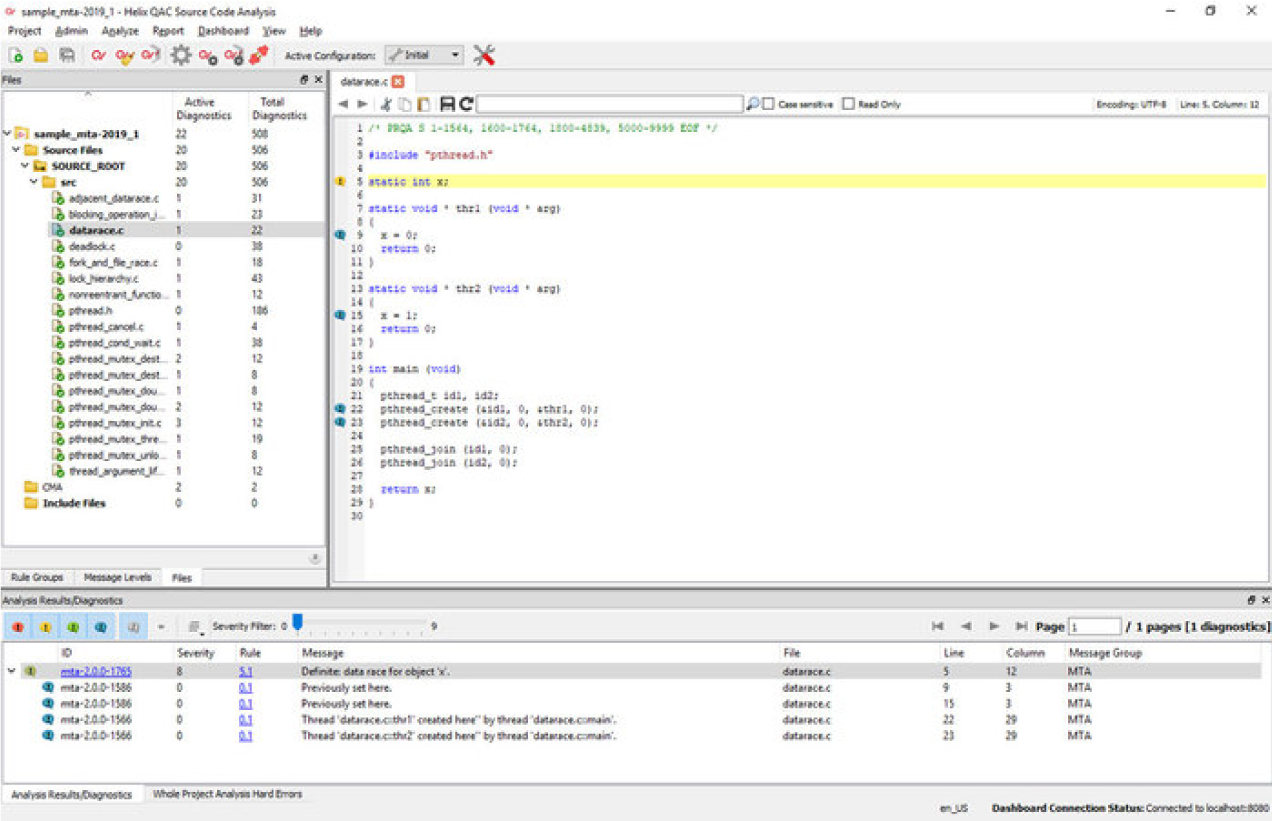This screenshot has width=1272, height=821.
Task: Open the Analyze menu
Action: click(120, 31)
